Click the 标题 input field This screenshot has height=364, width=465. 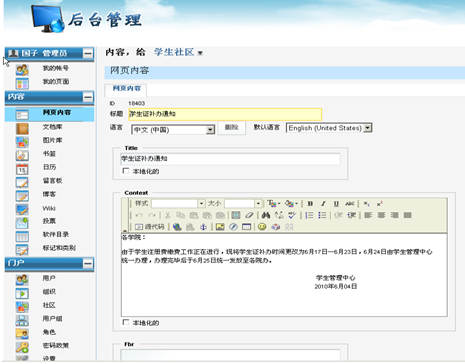[x=225, y=114]
